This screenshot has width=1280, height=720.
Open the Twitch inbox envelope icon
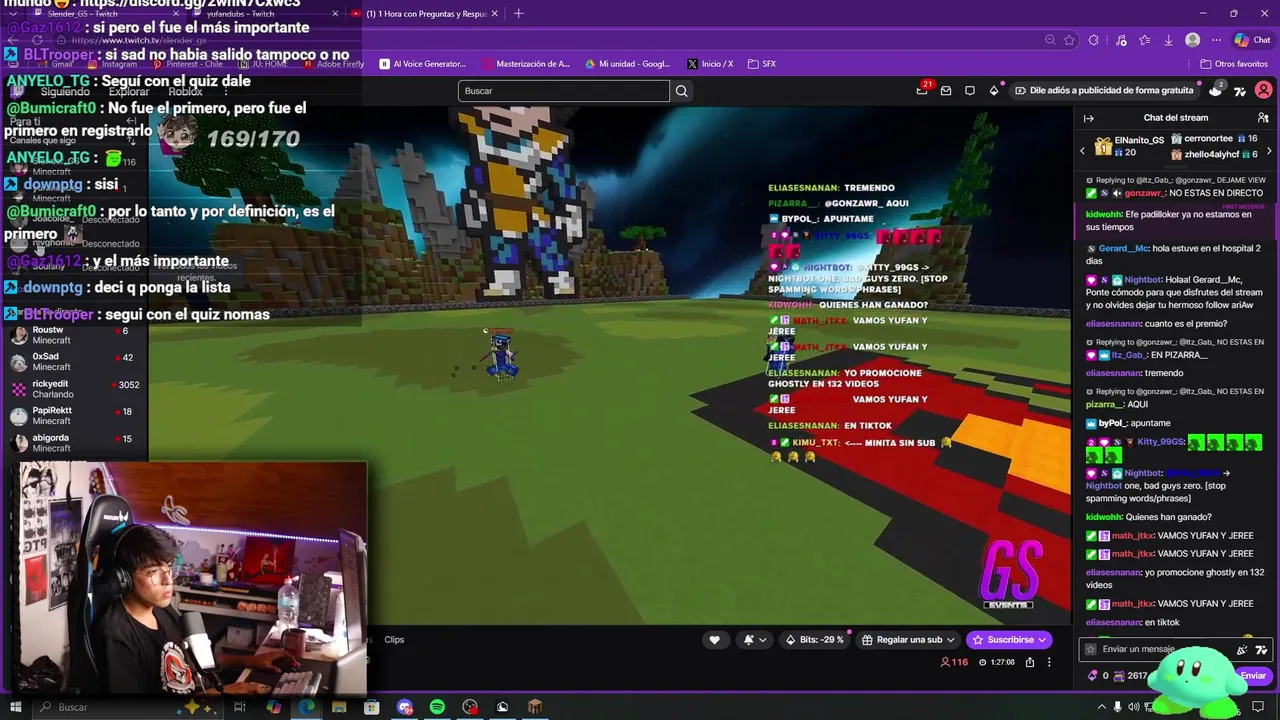point(946,91)
